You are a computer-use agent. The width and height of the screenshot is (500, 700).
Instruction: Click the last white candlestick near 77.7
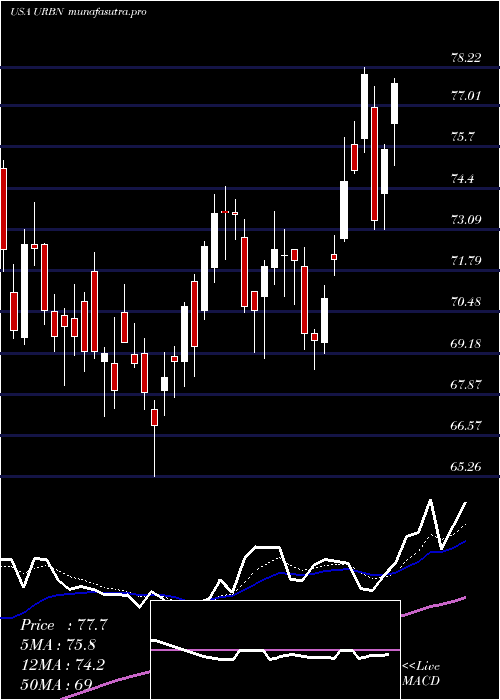point(395,103)
